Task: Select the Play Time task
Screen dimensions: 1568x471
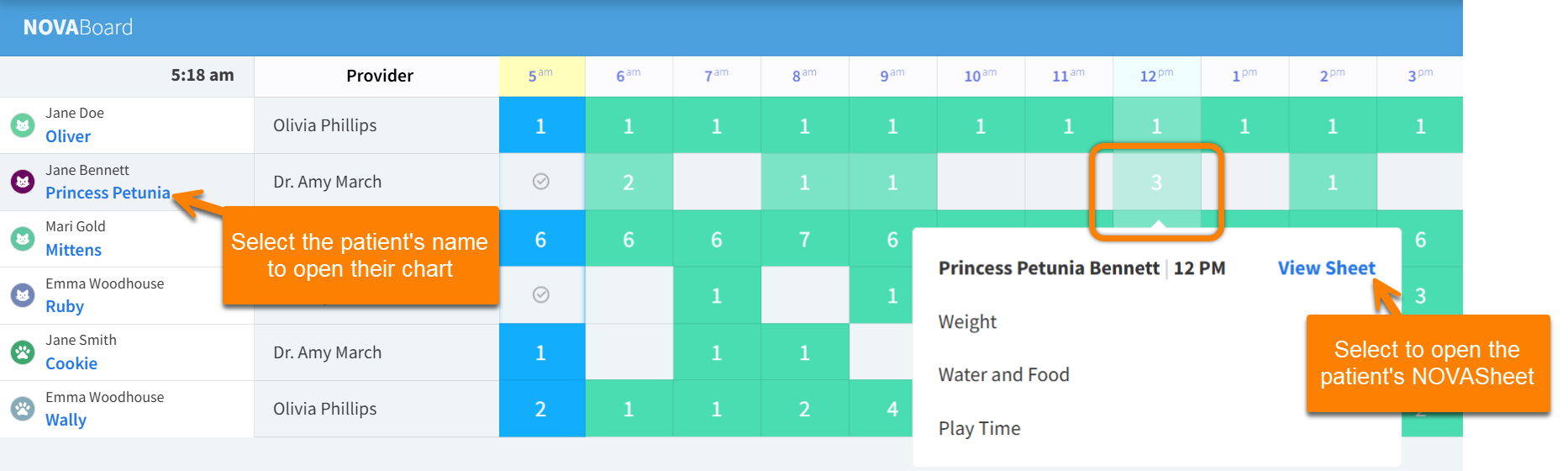Action: 979,429
